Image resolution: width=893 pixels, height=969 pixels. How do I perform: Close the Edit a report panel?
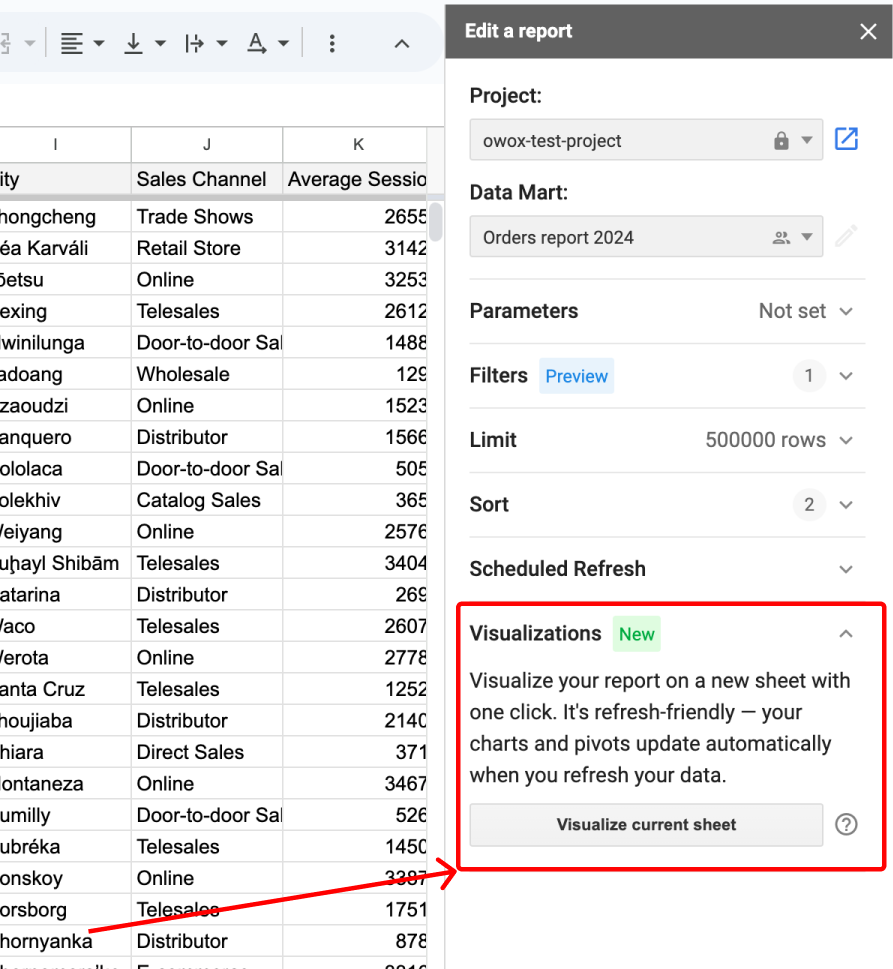868,32
